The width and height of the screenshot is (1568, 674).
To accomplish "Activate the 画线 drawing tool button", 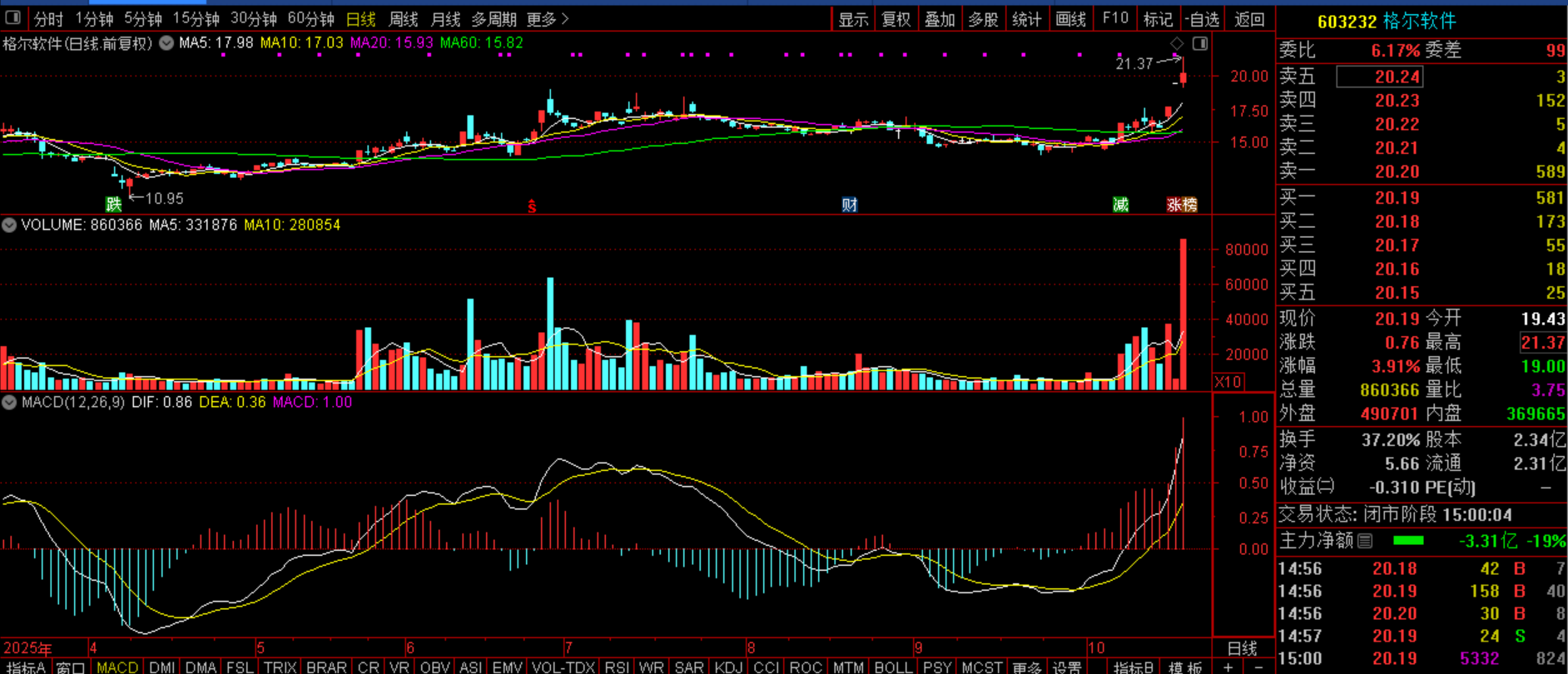I will point(1070,18).
